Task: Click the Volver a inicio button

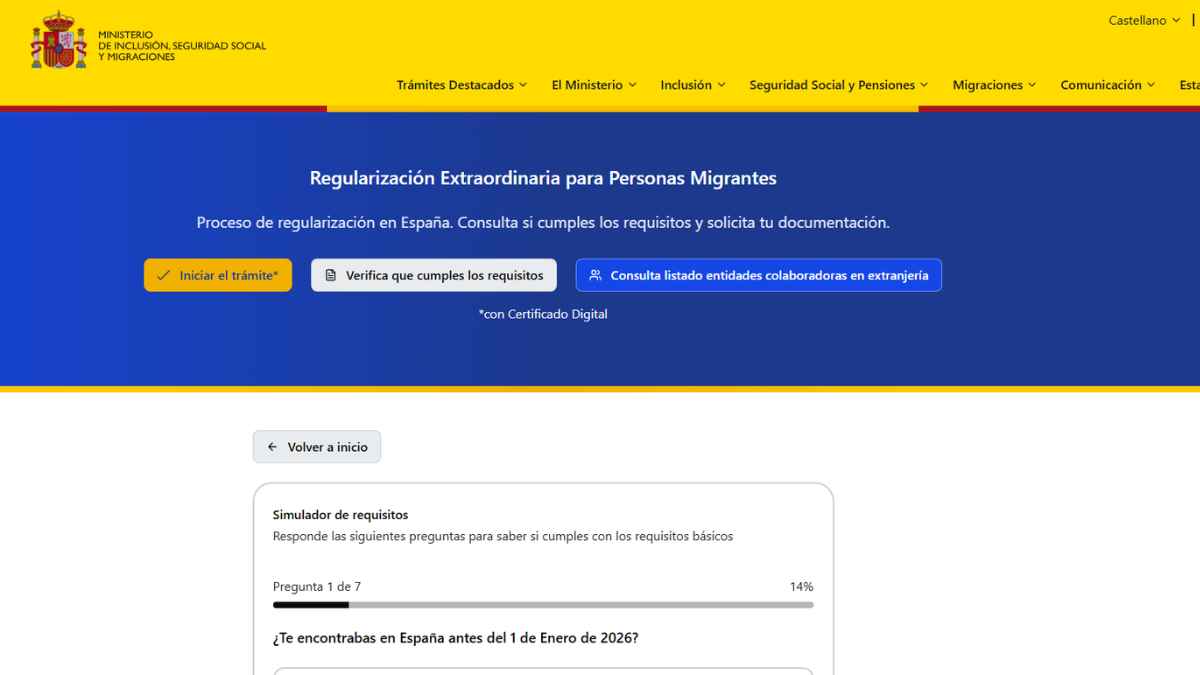Action: pyautogui.click(x=317, y=446)
